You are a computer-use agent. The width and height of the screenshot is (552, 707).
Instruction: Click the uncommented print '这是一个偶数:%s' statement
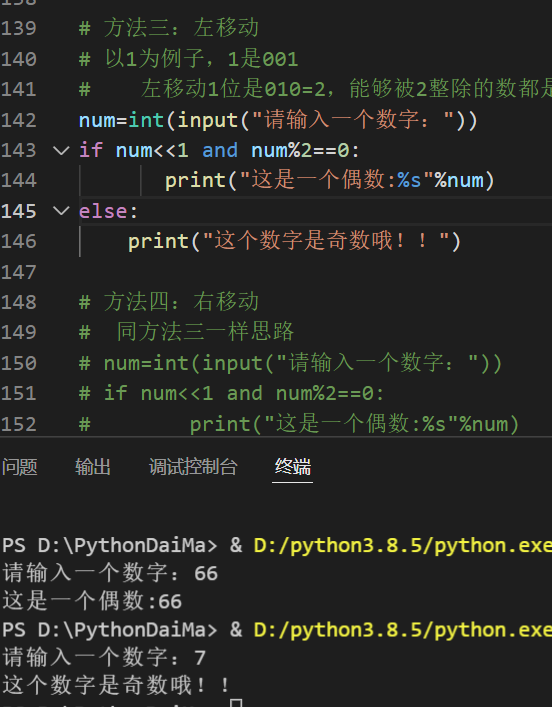click(330, 180)
